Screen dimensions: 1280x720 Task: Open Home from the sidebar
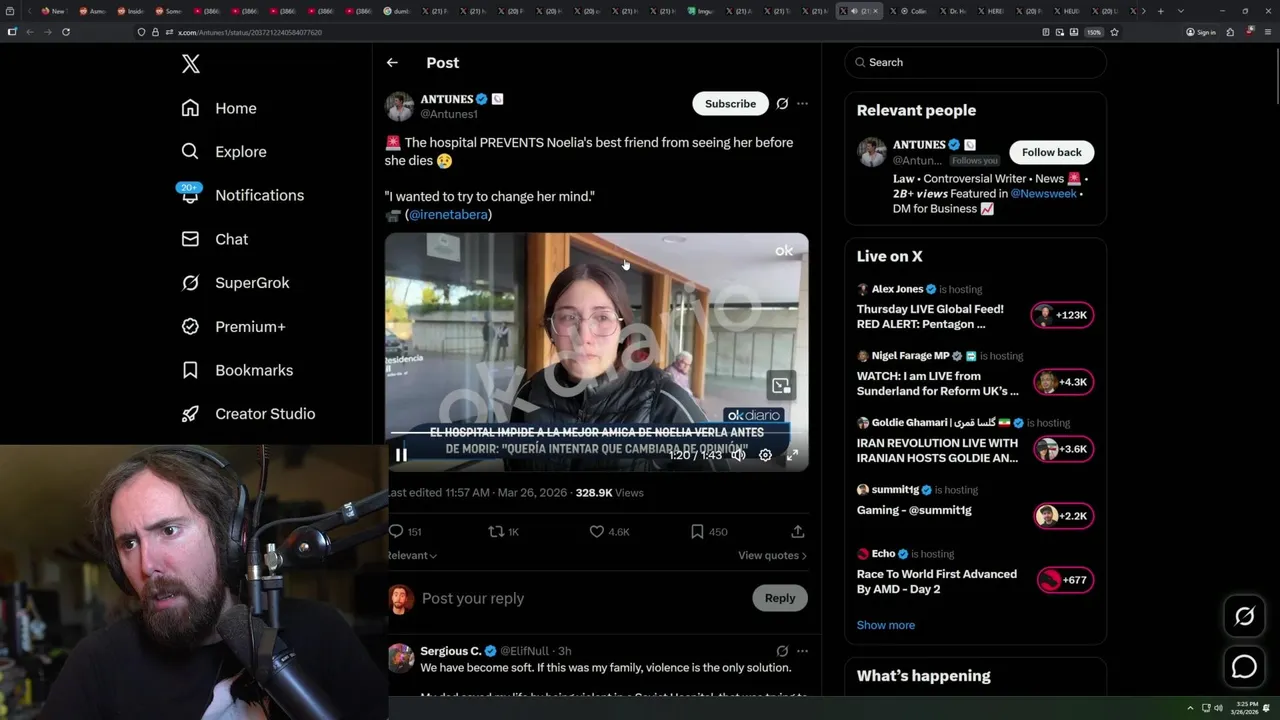(219, 108)
